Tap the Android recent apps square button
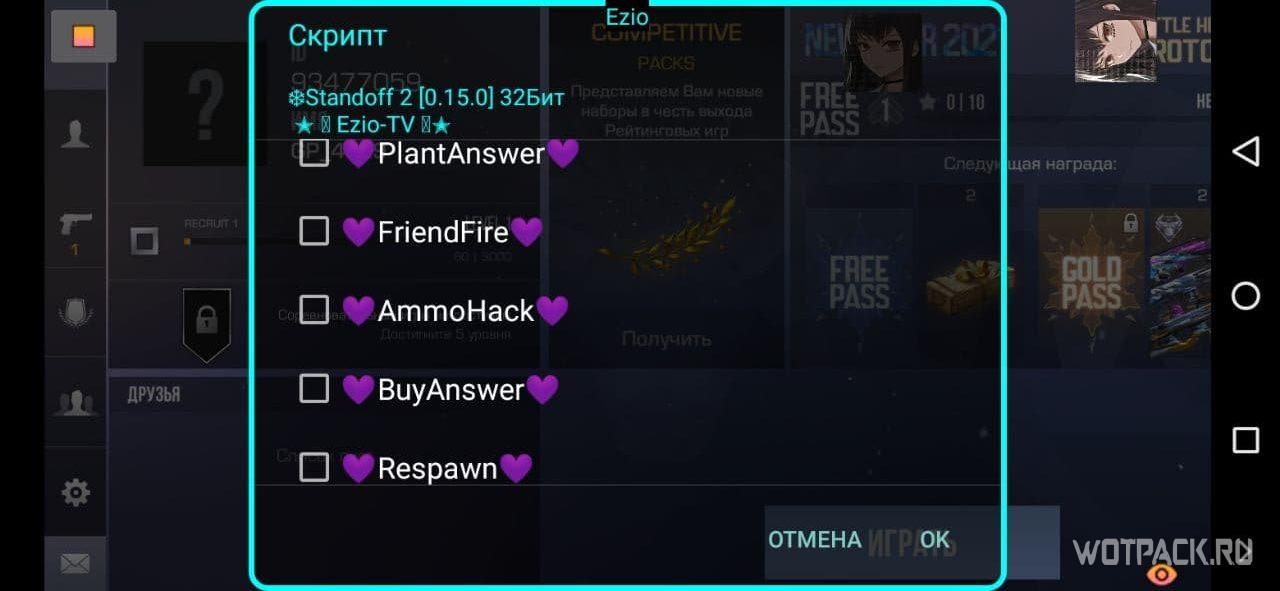The image size is (1280, 591). coord(1245,440)
